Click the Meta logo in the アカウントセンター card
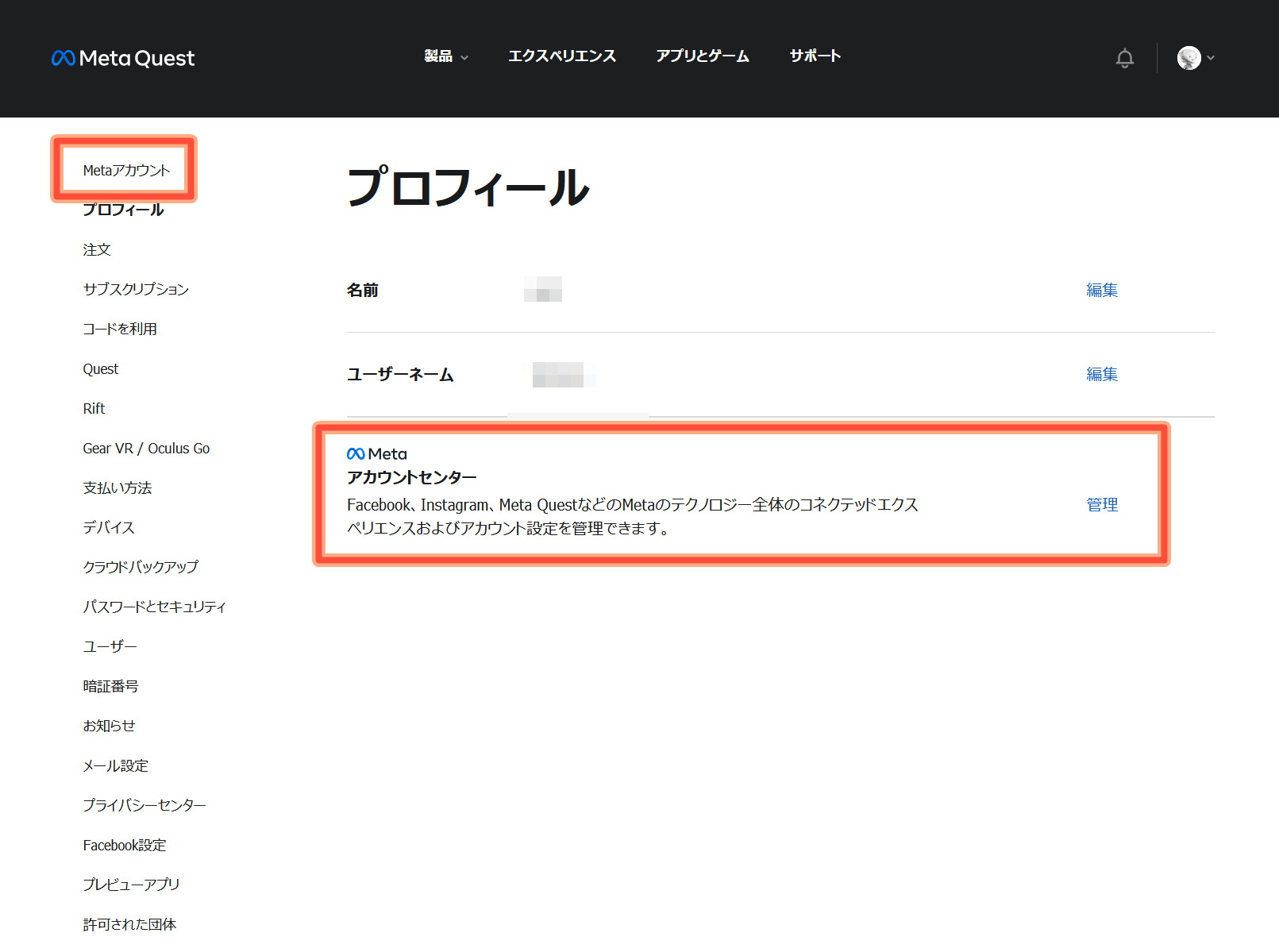Image resolution: width=1279 pixels, height=952 pixels. click(x=377, y=454)
